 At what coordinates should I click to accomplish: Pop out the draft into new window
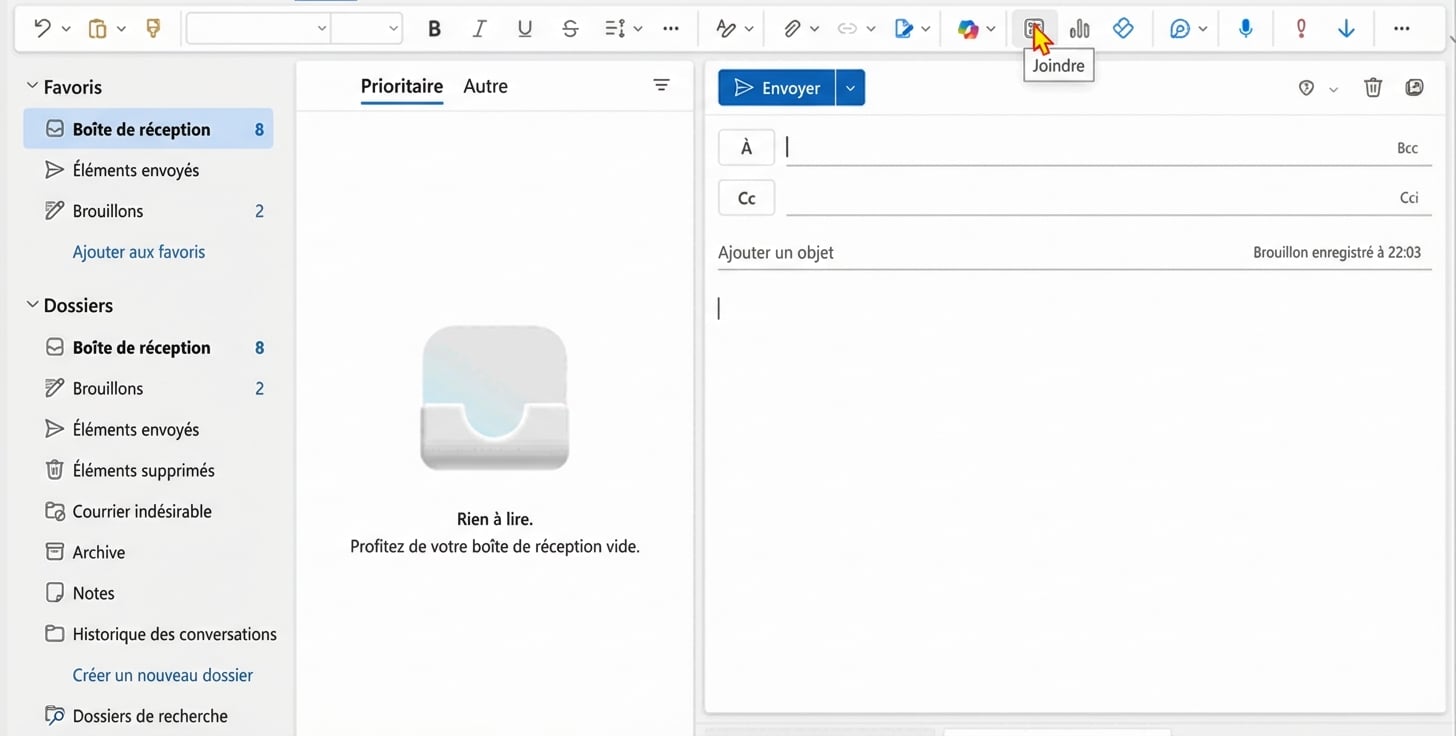pos(1414,88)
